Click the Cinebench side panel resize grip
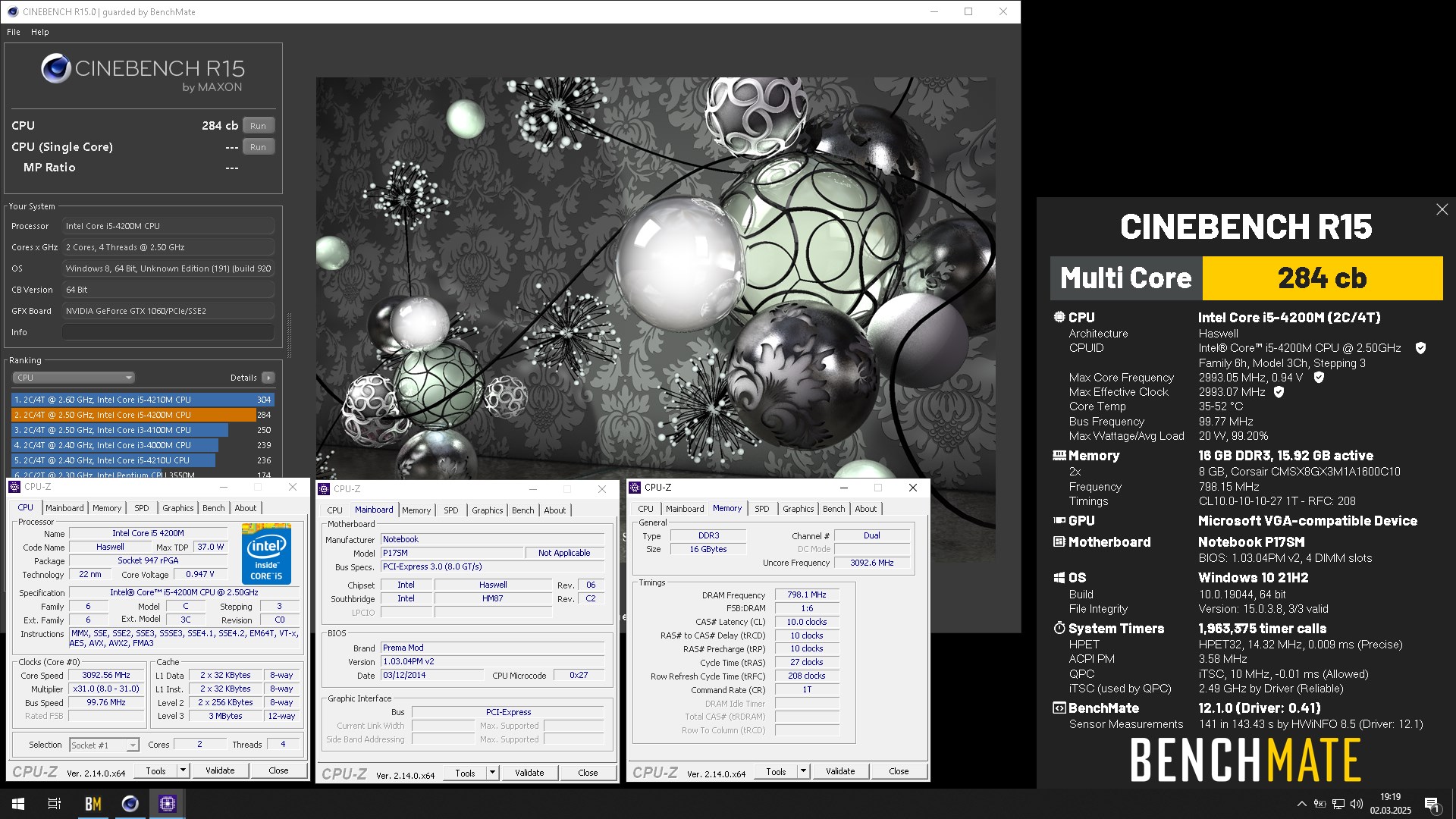 (x=289, y=335)
